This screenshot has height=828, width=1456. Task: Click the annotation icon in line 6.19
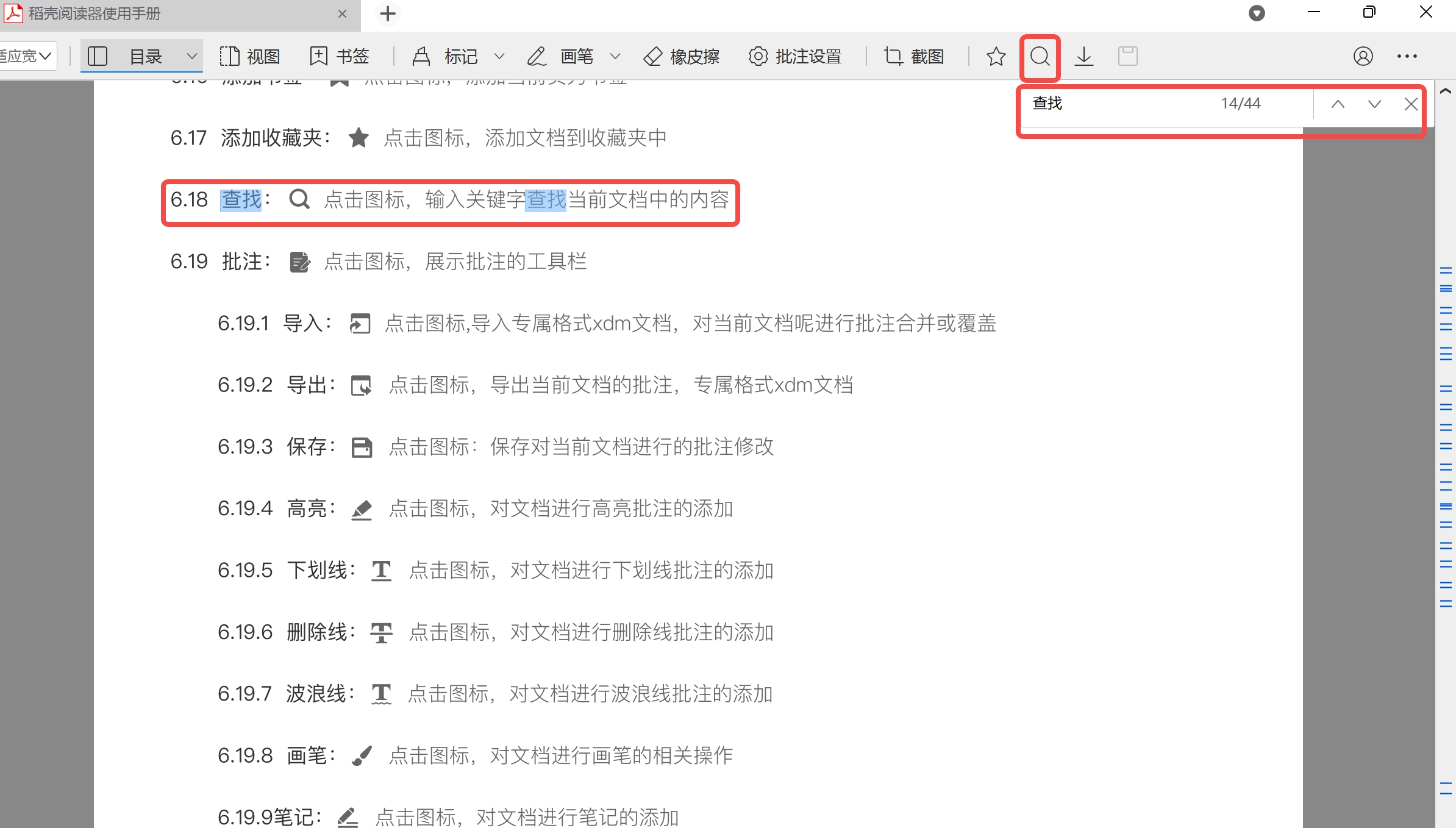[299, 262]
